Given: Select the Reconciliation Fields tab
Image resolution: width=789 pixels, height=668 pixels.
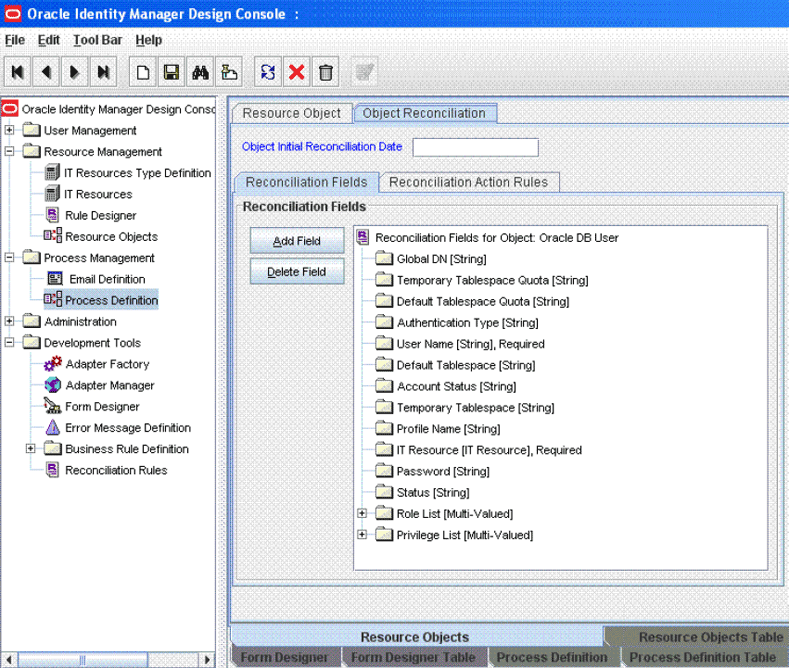Looking at the screenshot, I should point(306,182).
